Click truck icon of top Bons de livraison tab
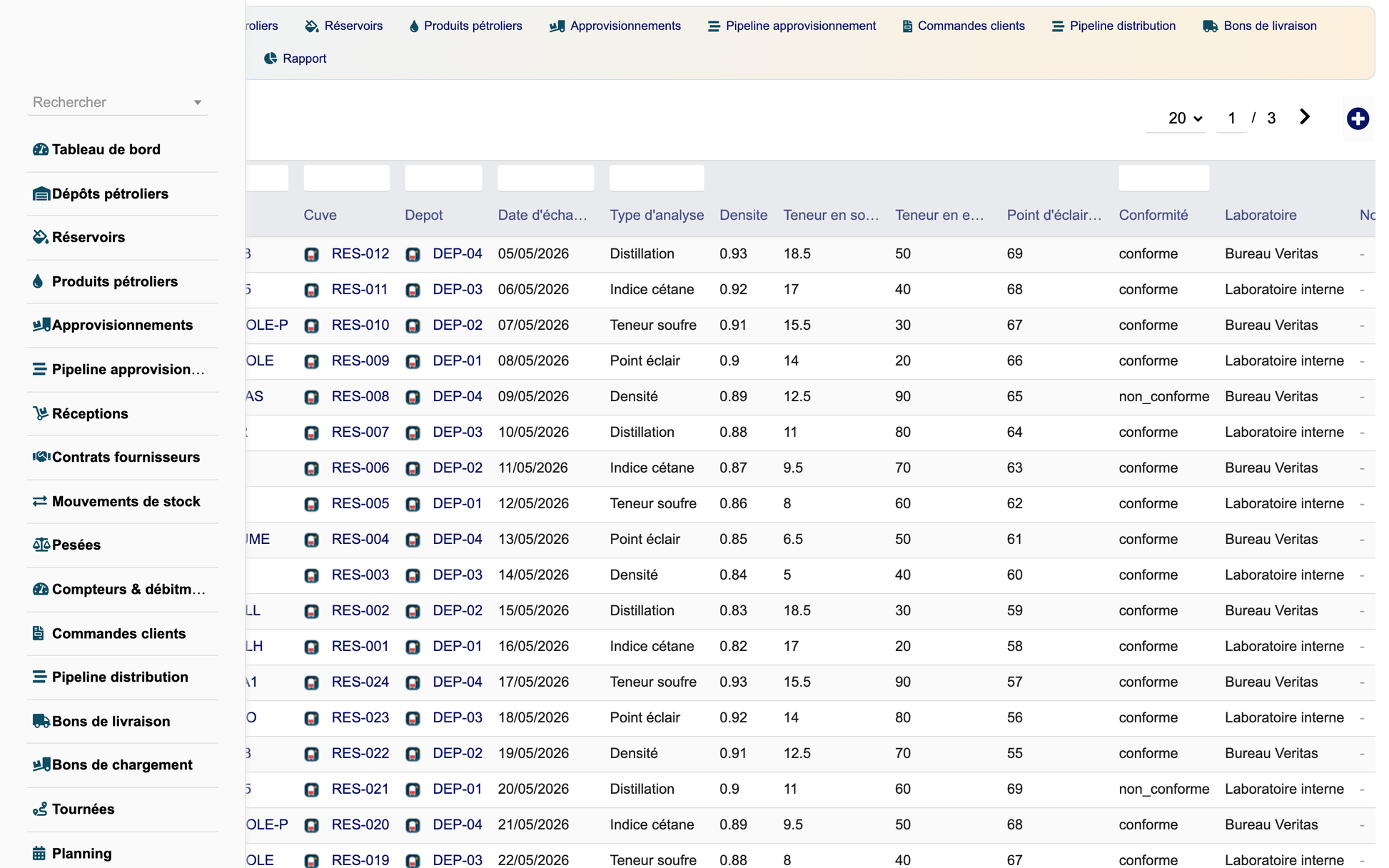This screenshot has width=1389, height=868. 1211,26
